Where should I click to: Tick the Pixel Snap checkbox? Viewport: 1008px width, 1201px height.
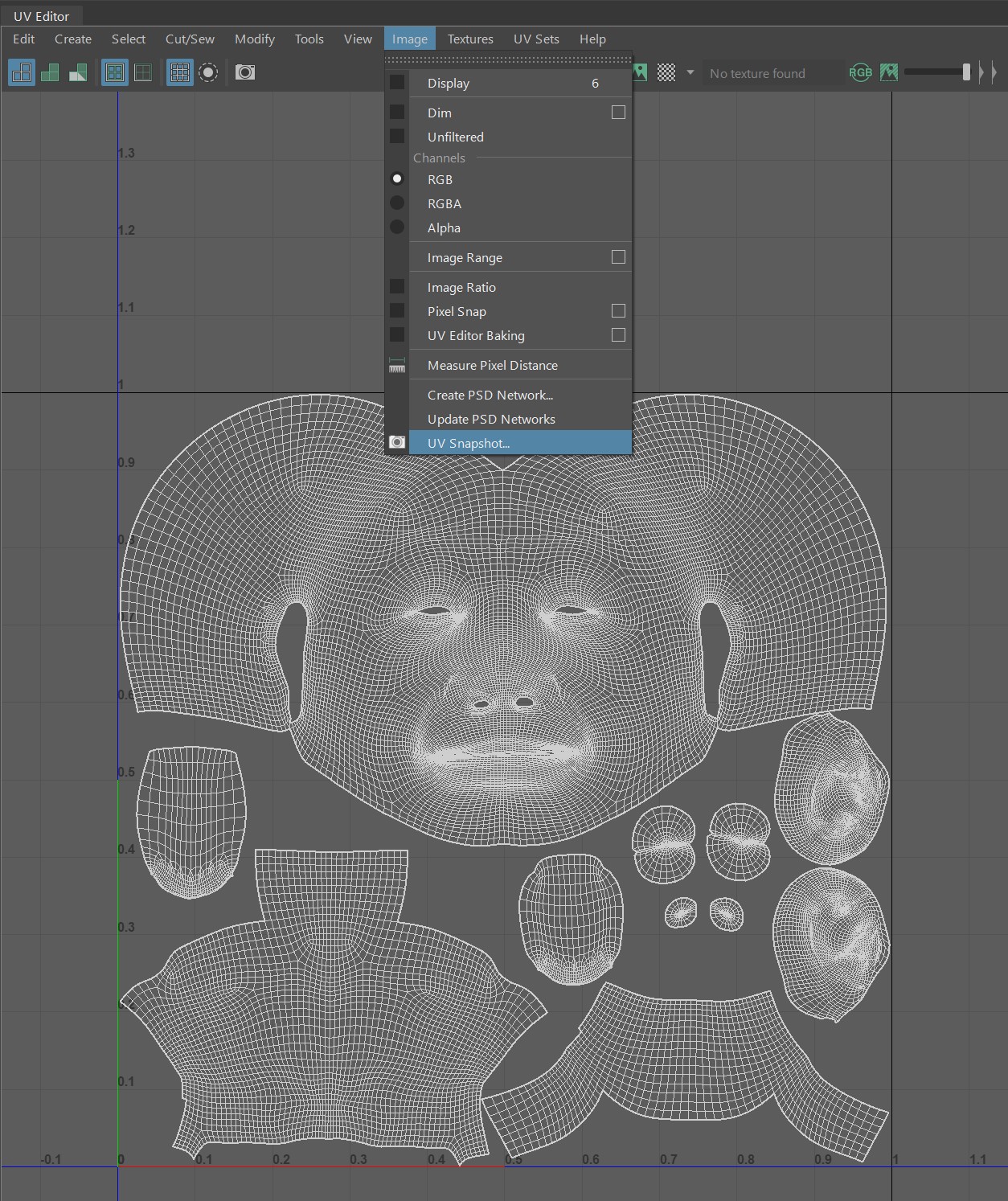tap(618, 311)
